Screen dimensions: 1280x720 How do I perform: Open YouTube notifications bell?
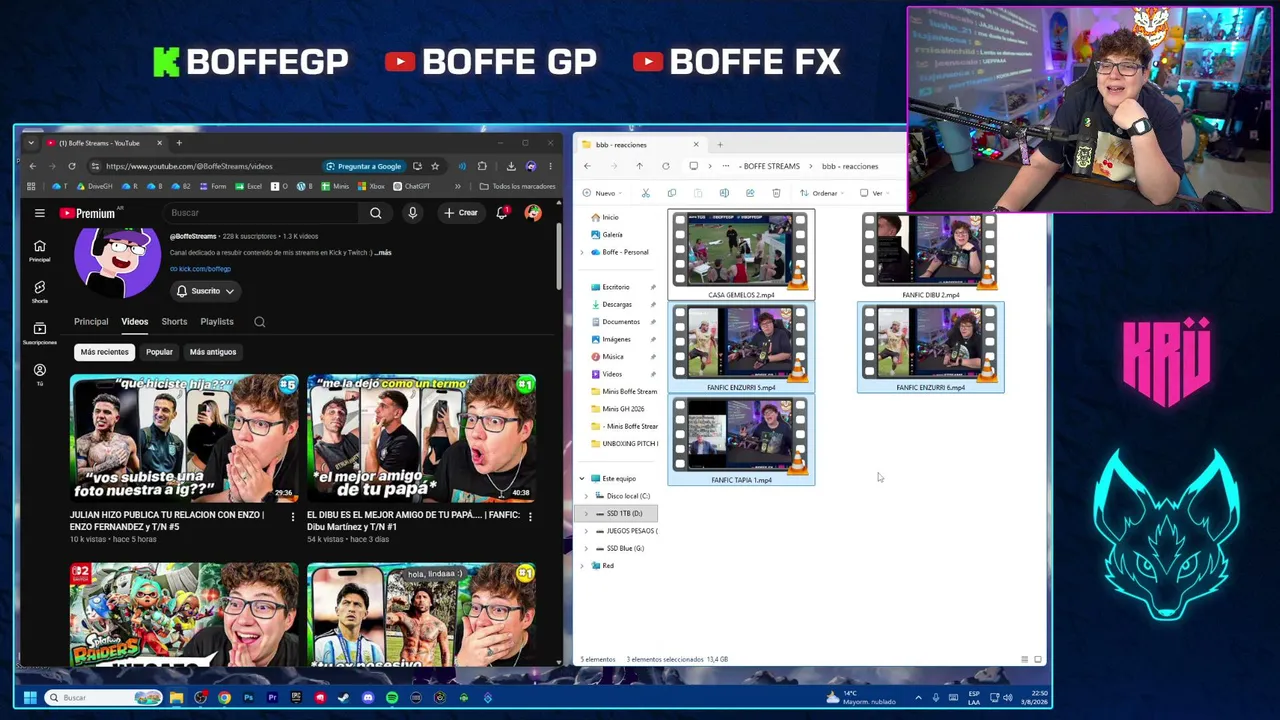pos(502,213)
